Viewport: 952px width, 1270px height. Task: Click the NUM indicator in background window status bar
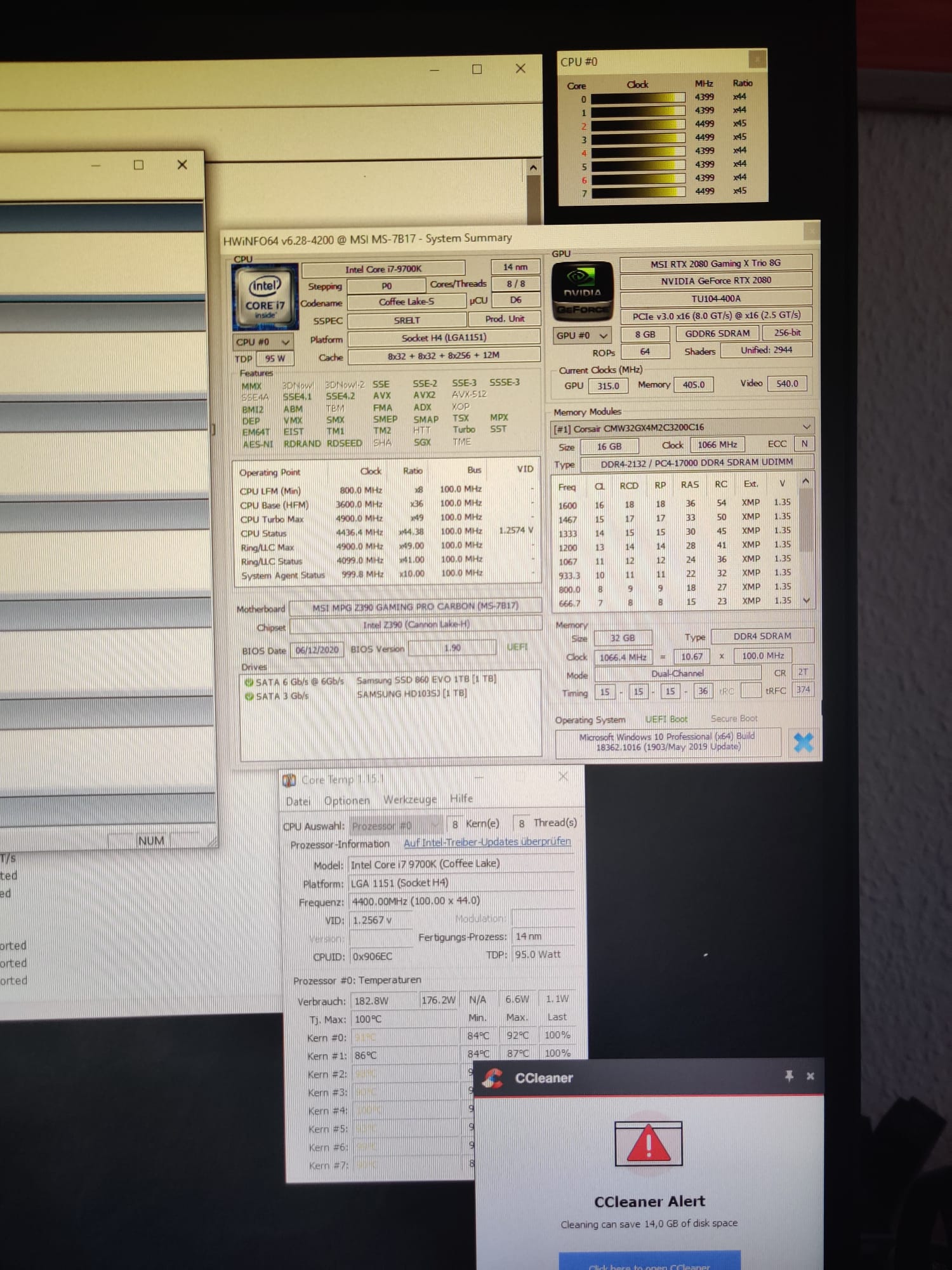pyautogui.click(x=151, y=840)
